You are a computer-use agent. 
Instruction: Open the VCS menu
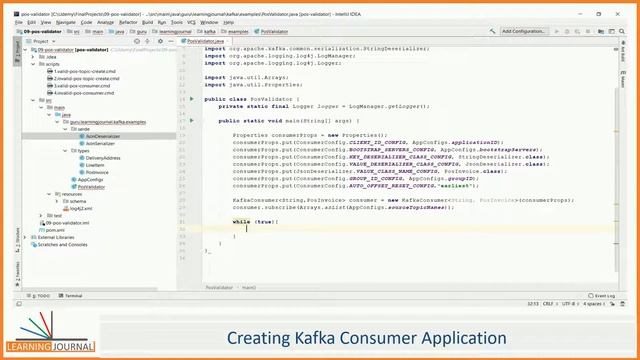[x=191, y=22]
